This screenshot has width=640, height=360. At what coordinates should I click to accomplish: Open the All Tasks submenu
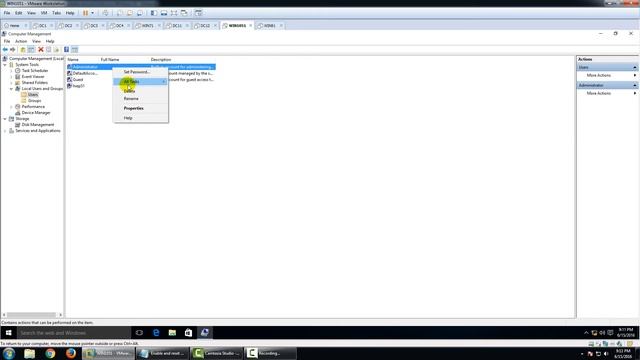point(140,82)
